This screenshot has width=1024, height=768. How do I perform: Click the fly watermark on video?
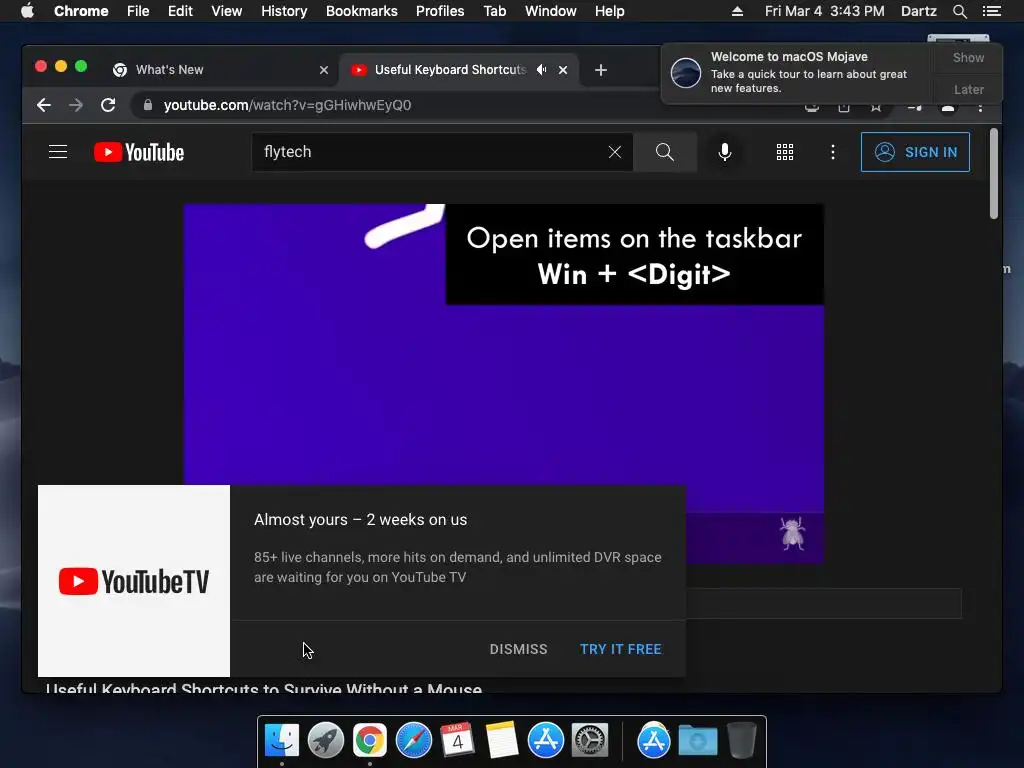click(792, 533)
